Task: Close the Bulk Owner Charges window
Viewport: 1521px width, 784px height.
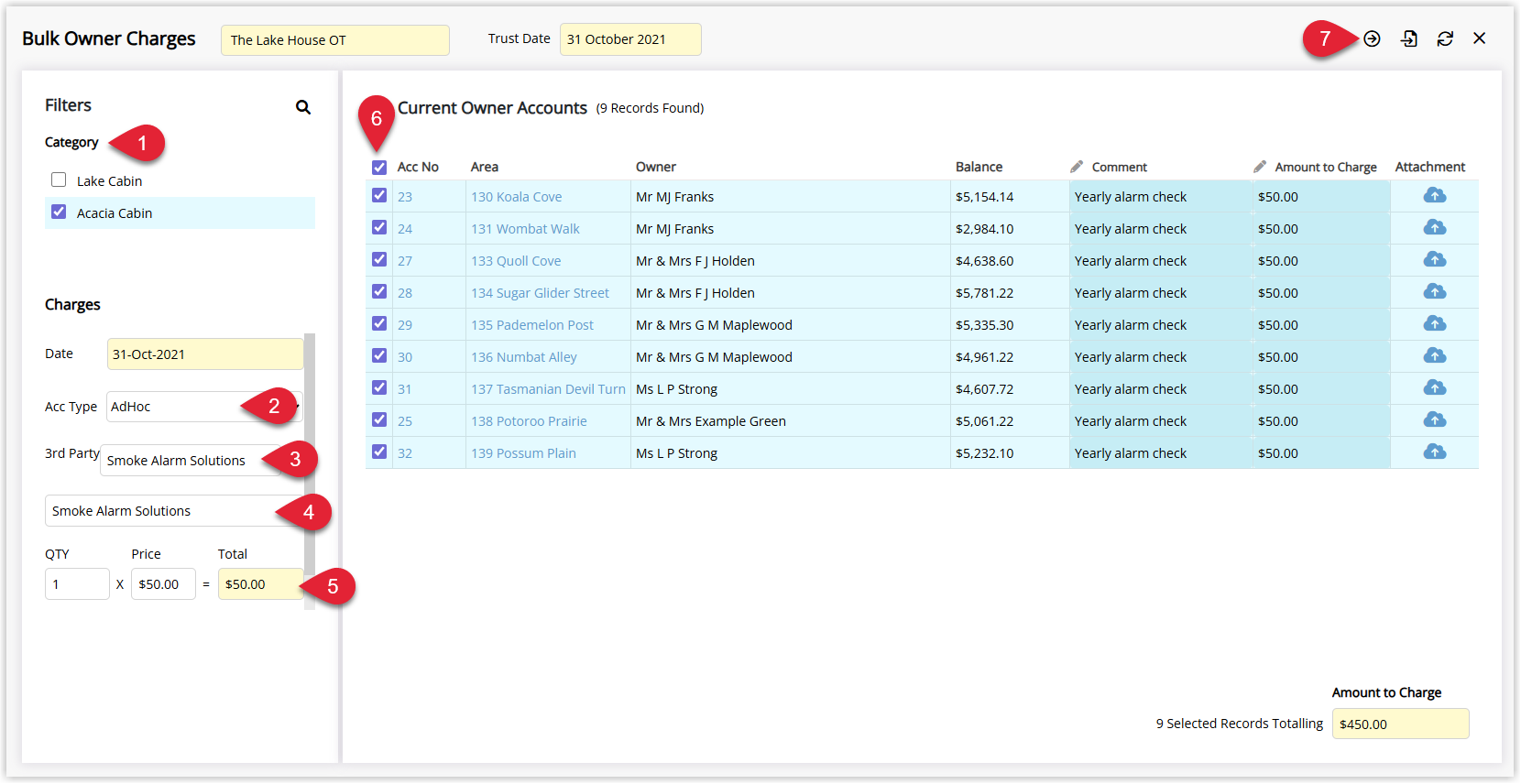Action: (1480, 38)
